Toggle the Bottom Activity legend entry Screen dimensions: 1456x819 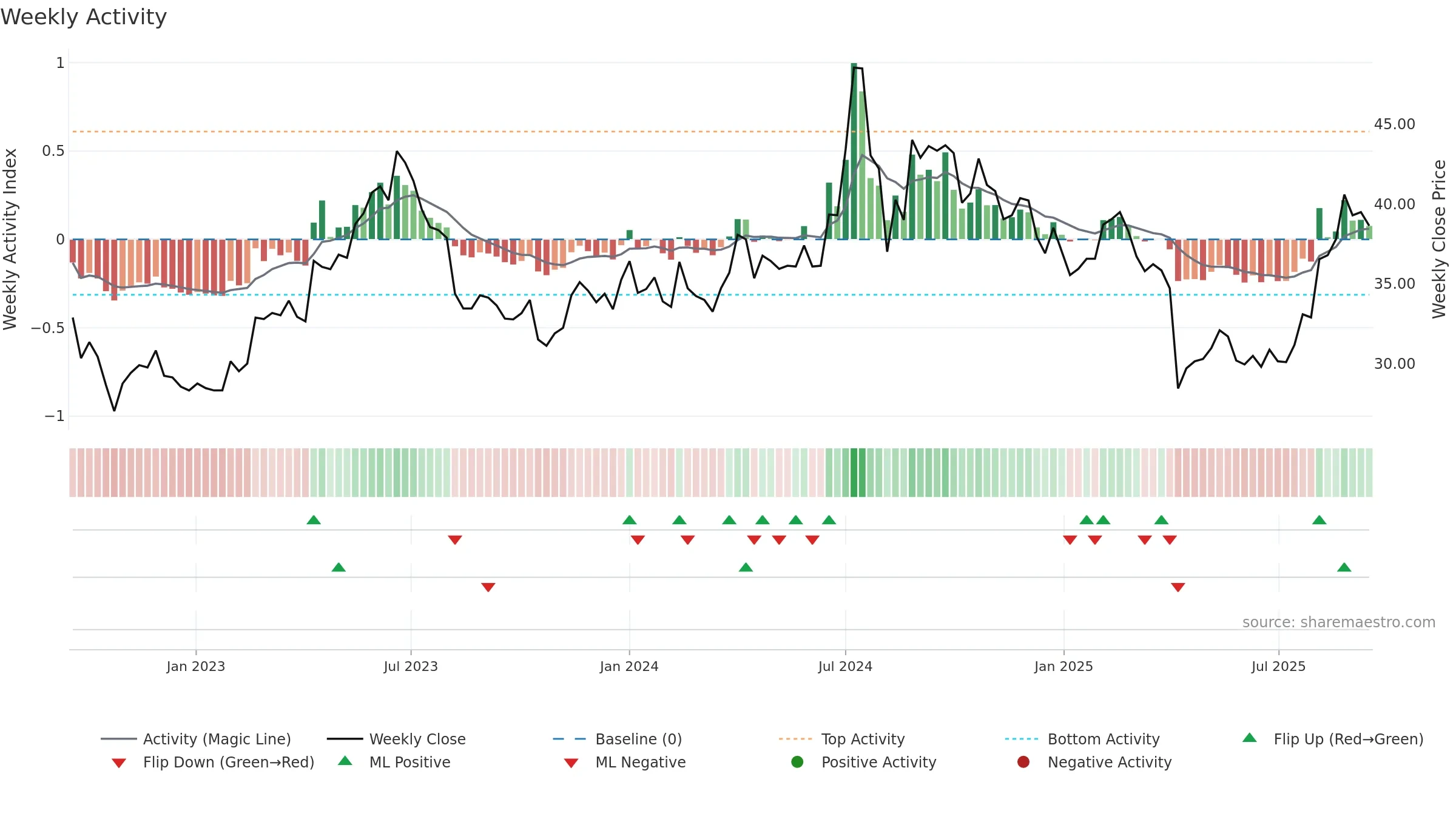(1082, 739)
